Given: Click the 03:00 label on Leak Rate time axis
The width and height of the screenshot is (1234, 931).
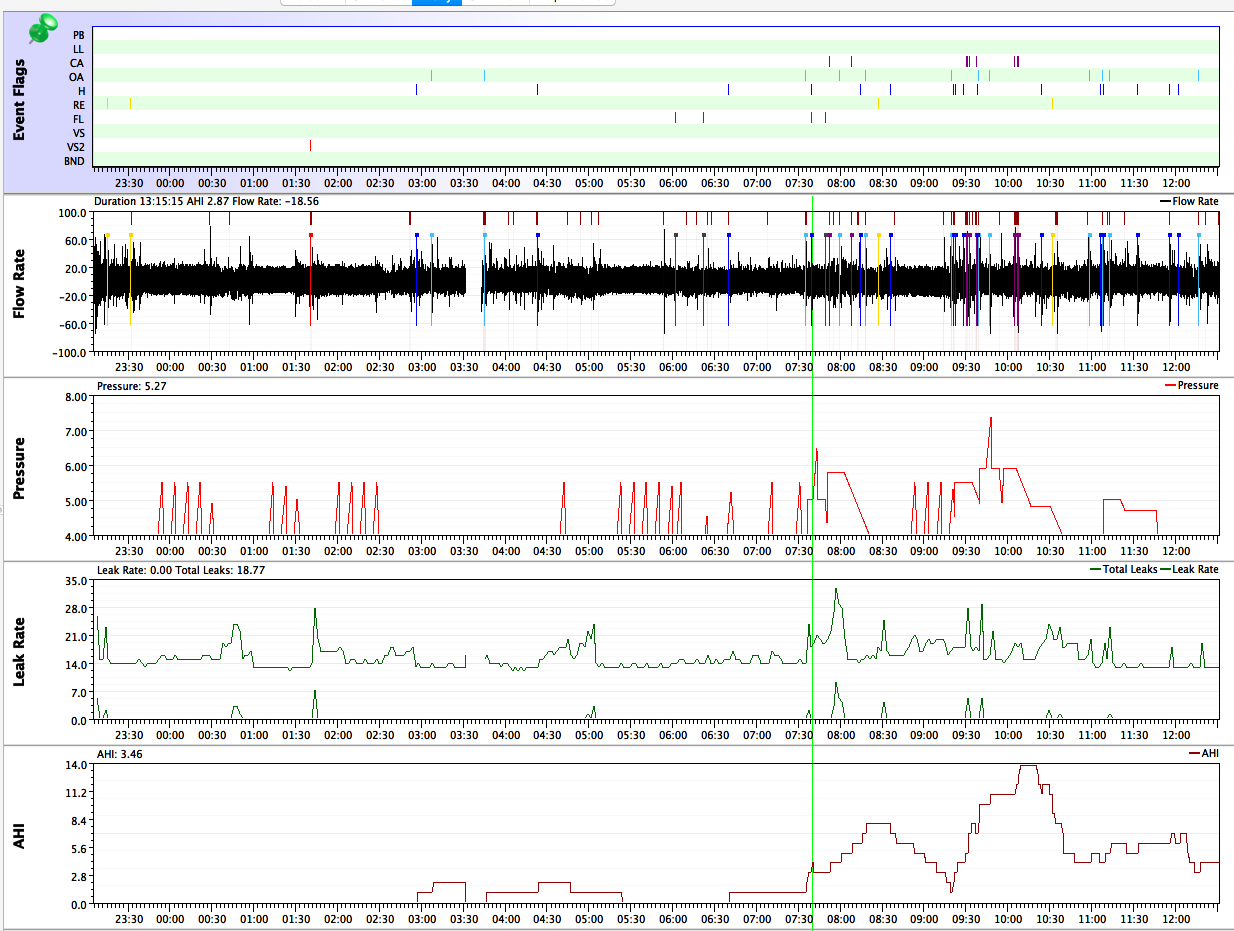Looking at the screenshot, I should pyautogui.click(x=422, y=735).
